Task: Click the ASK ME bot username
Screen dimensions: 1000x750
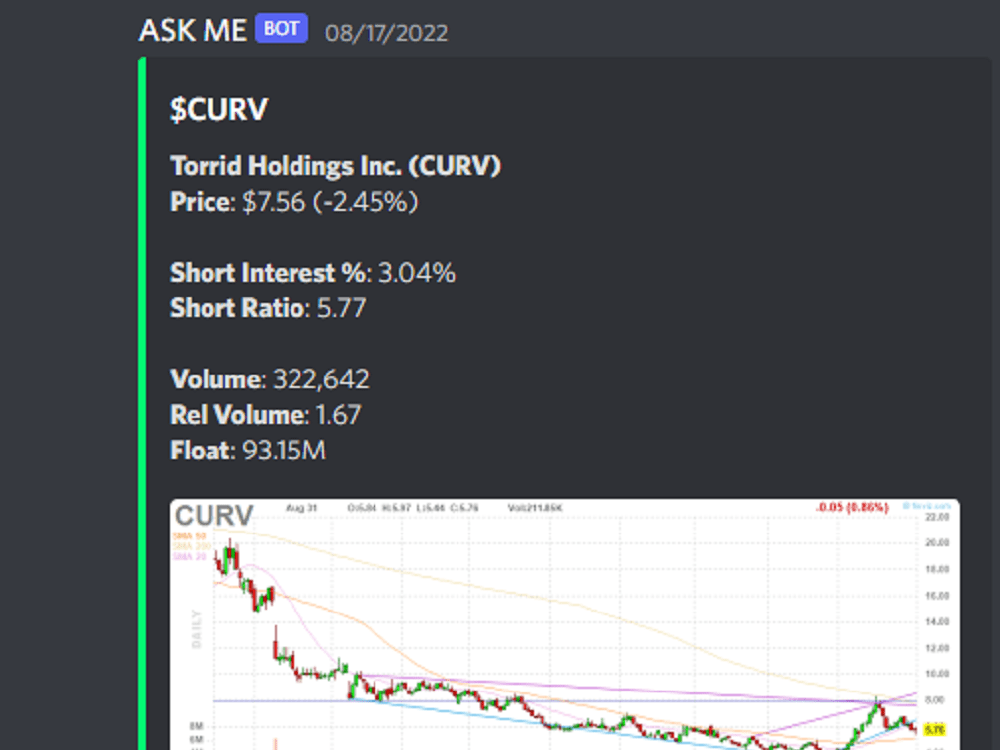Action: (193, 30)
